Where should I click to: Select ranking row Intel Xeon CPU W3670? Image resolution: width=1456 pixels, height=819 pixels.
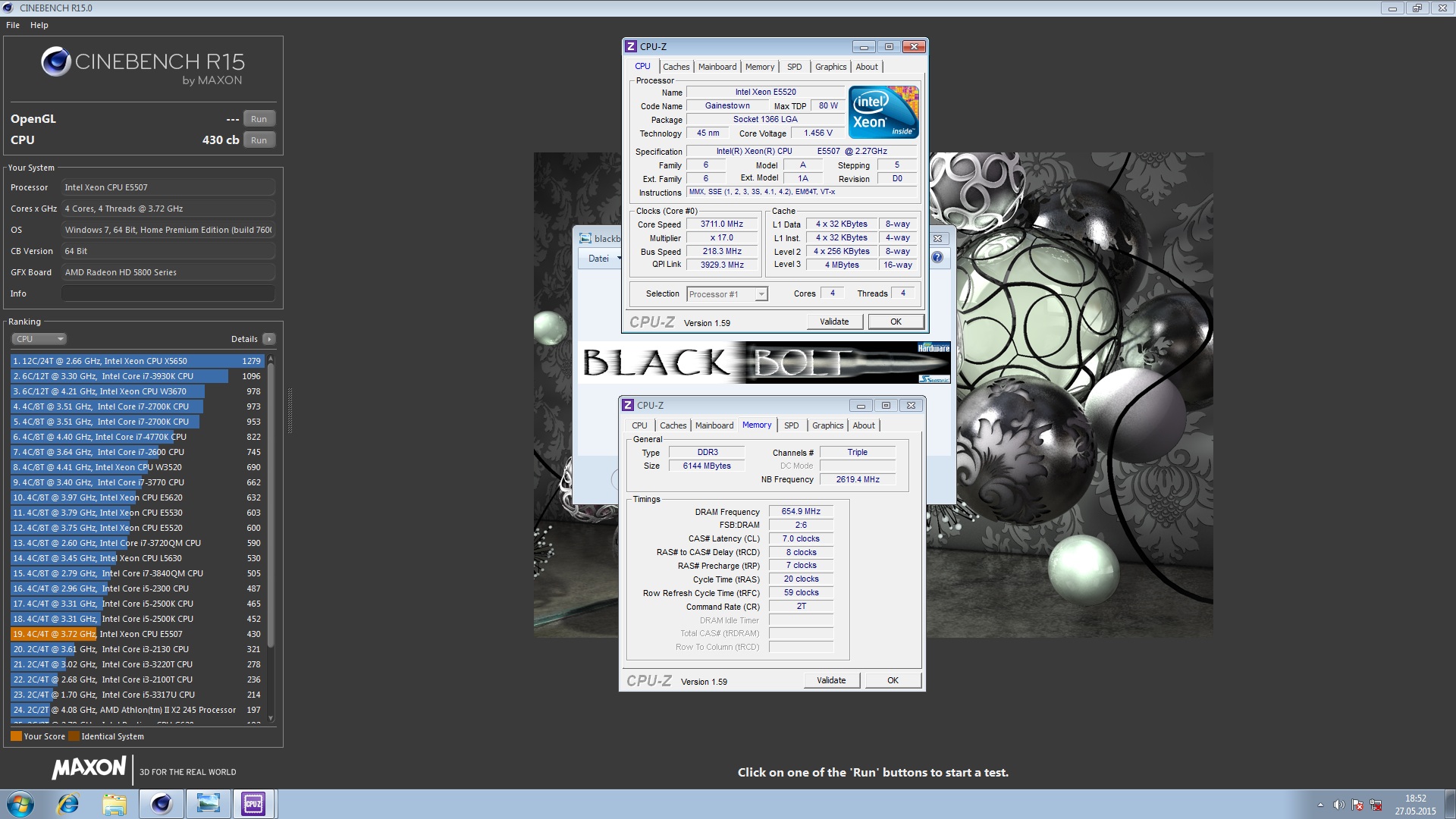pyautogui.click(x=136, y=391)
